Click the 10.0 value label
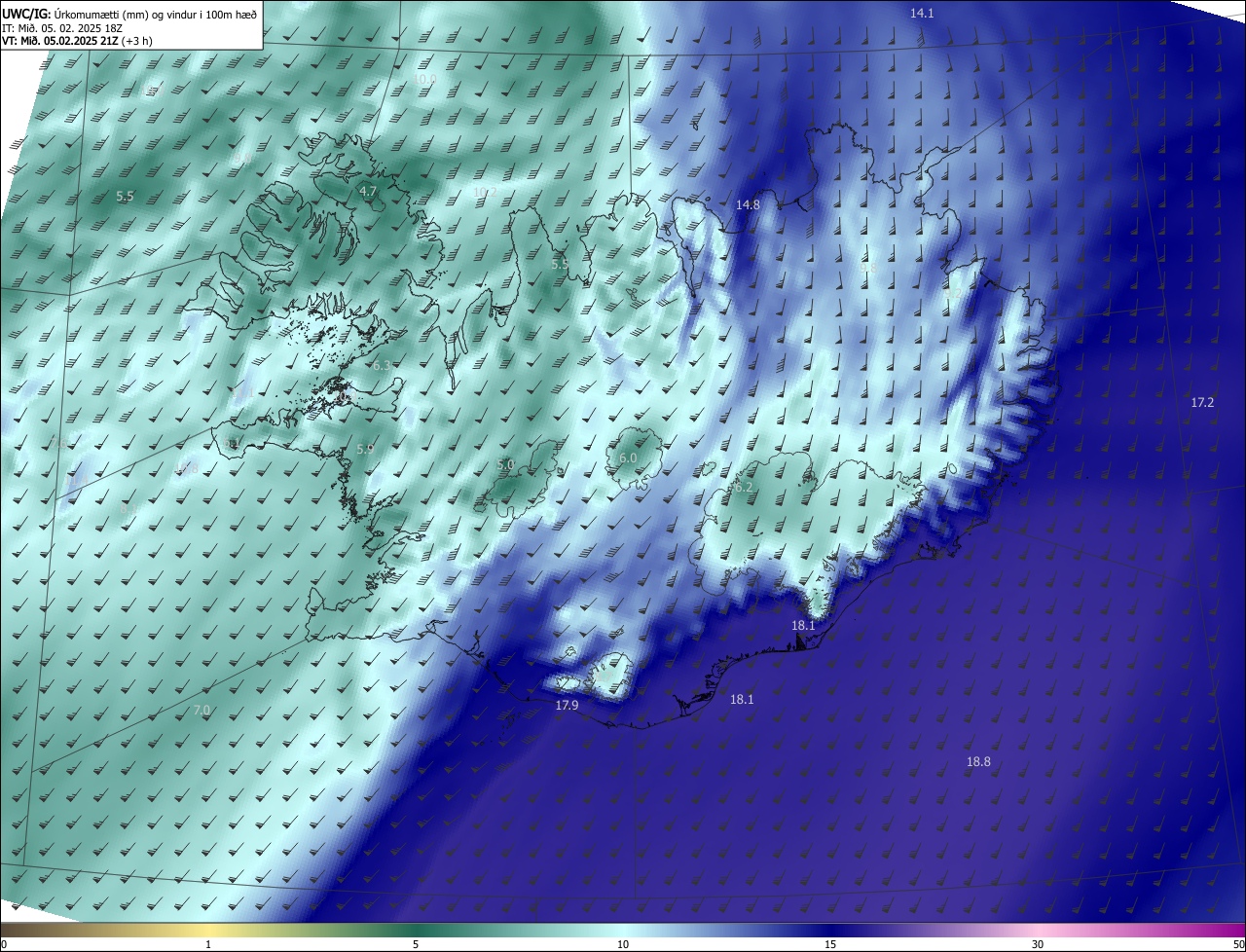 (424, 79)
